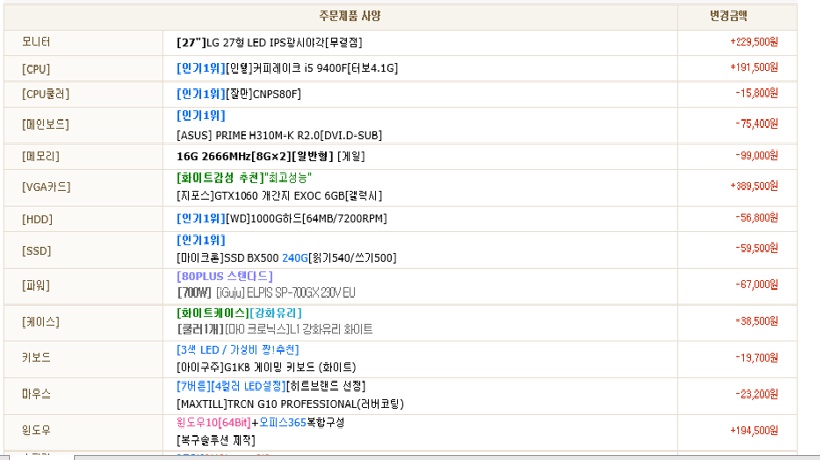Viewport: 825px width, 460px height.
Task: Click the 마이크론 SSD BX500 240G text
Action: (287, 258)
